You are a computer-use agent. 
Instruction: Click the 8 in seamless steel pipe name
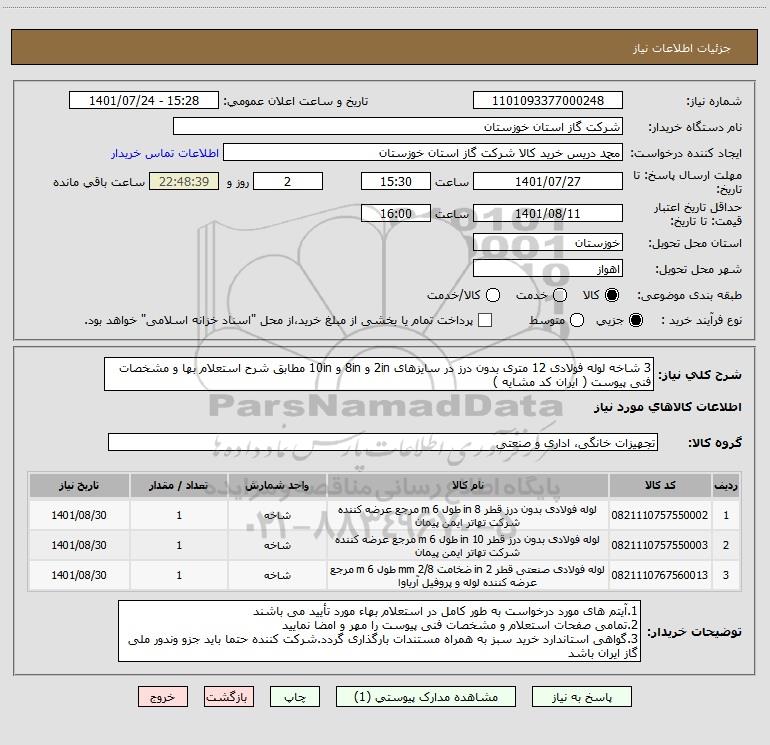tap(467, 516)
